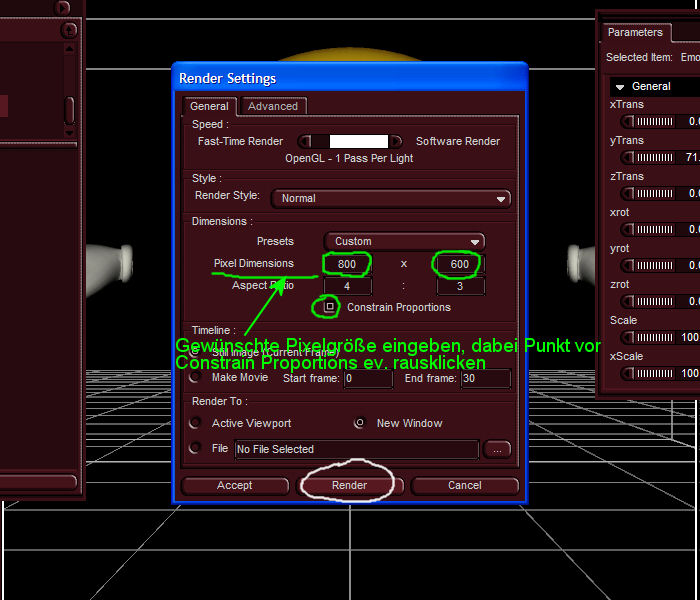This screenshot has width=700, height=600.
Task: Collapse the General group in Parameters panel
Action: coord(620,87)
